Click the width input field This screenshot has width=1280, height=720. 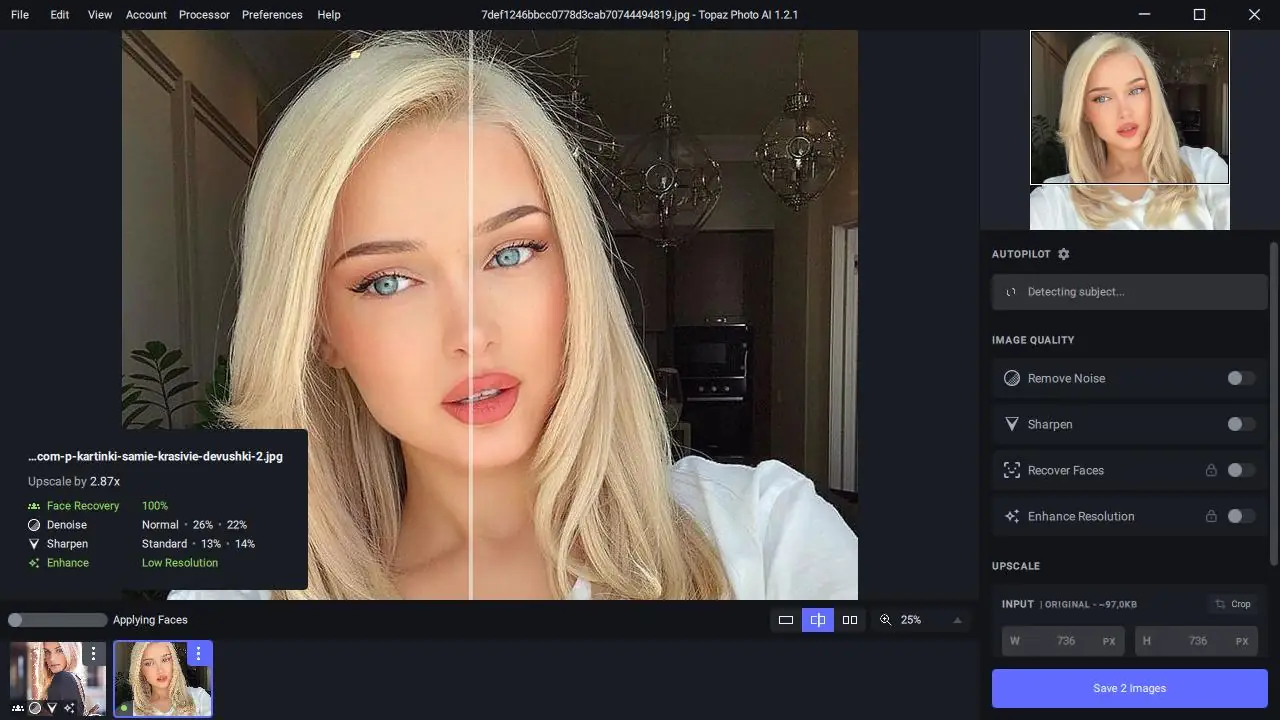[1064, 641]
